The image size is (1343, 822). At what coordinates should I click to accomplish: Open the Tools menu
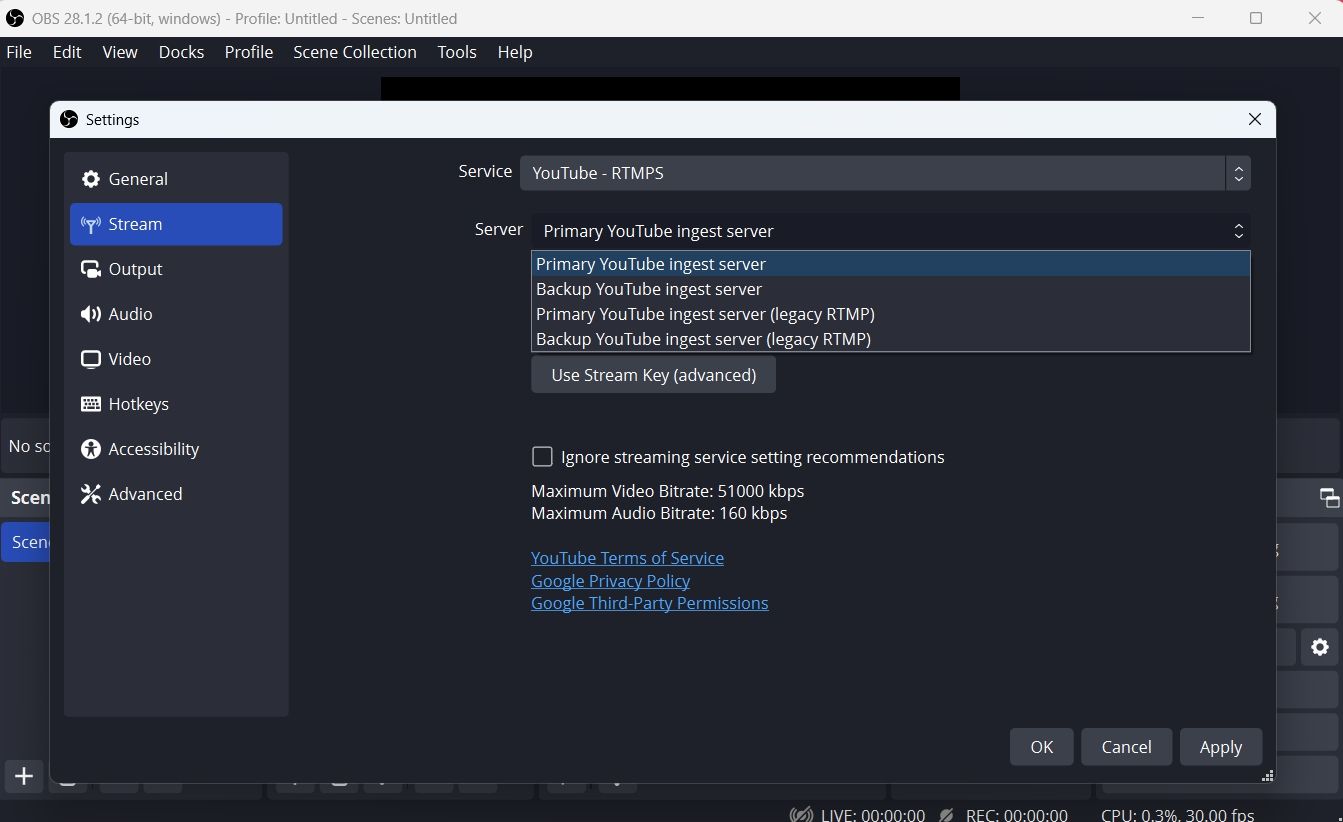(456, 52)
